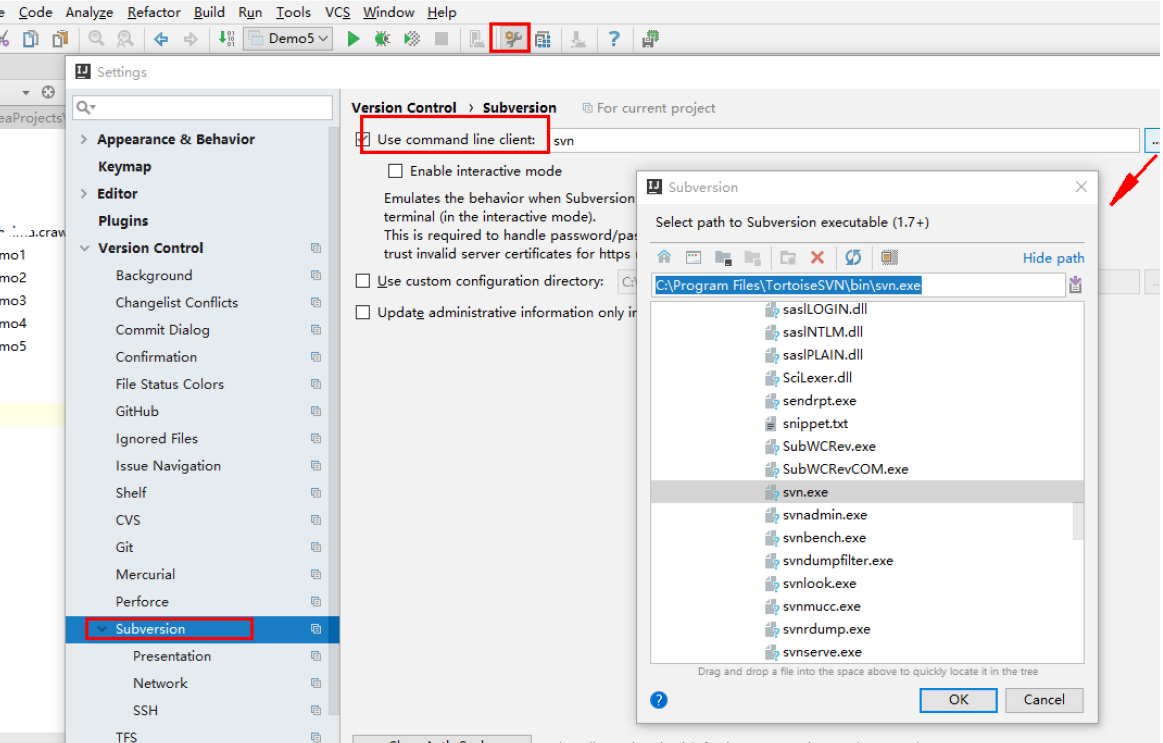Expand the Editor settings node
The width and height of the screenshot is (1163, 743).
point(84,194)
